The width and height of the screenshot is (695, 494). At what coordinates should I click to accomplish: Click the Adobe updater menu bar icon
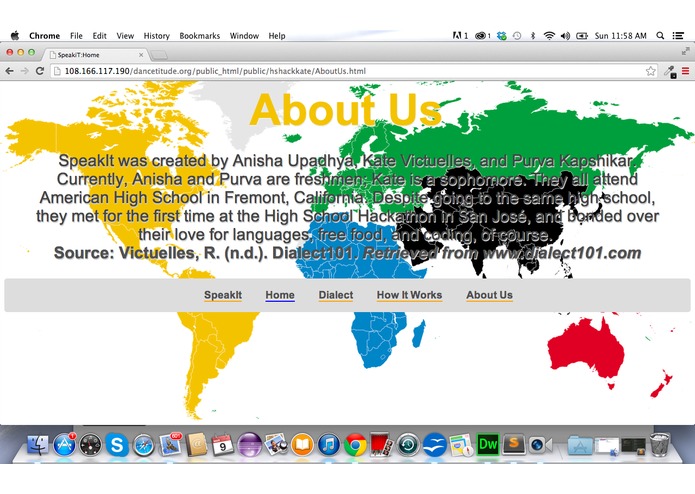(x=460, y=36)
